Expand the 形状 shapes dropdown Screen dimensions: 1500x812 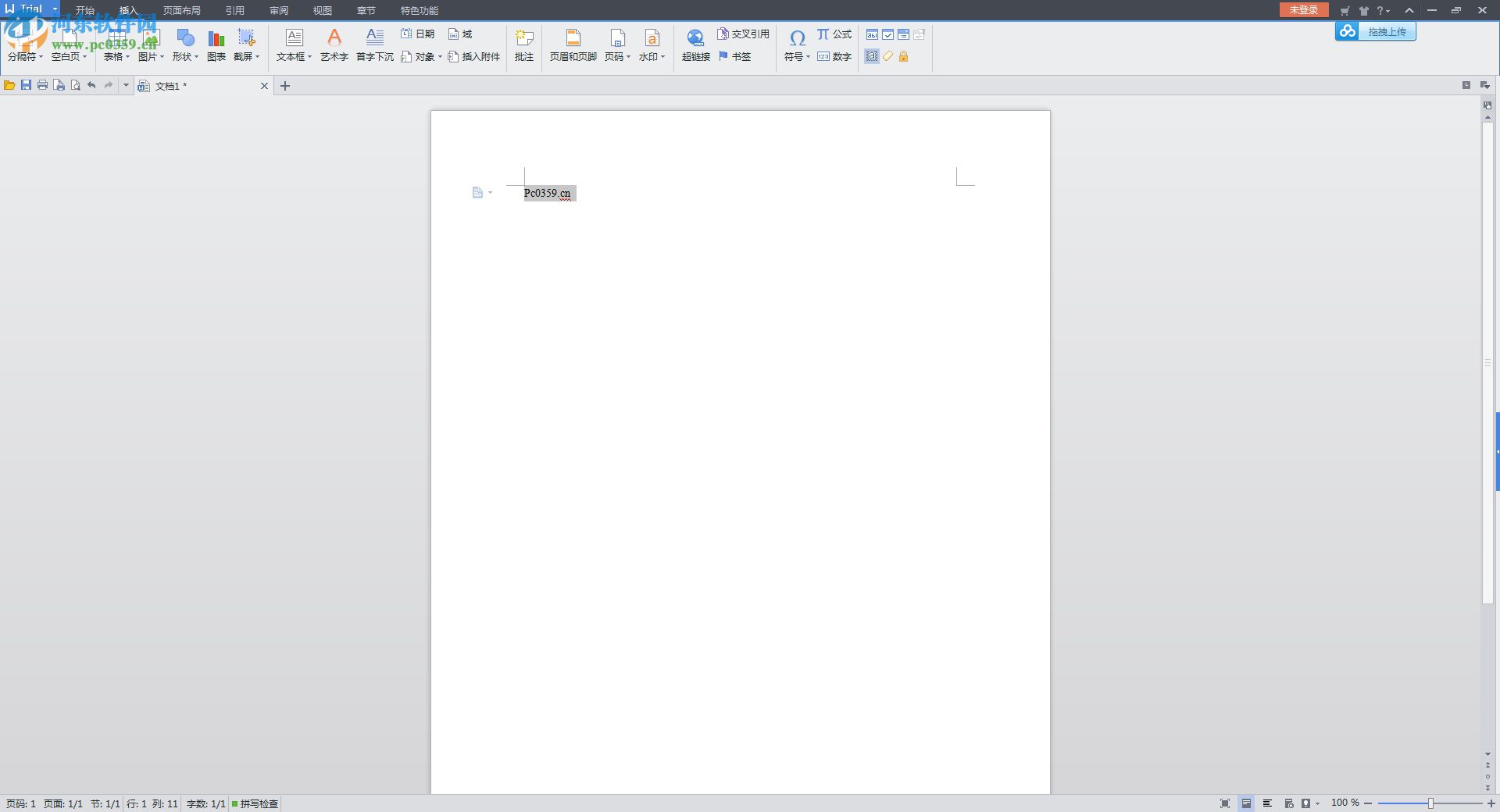185,56
